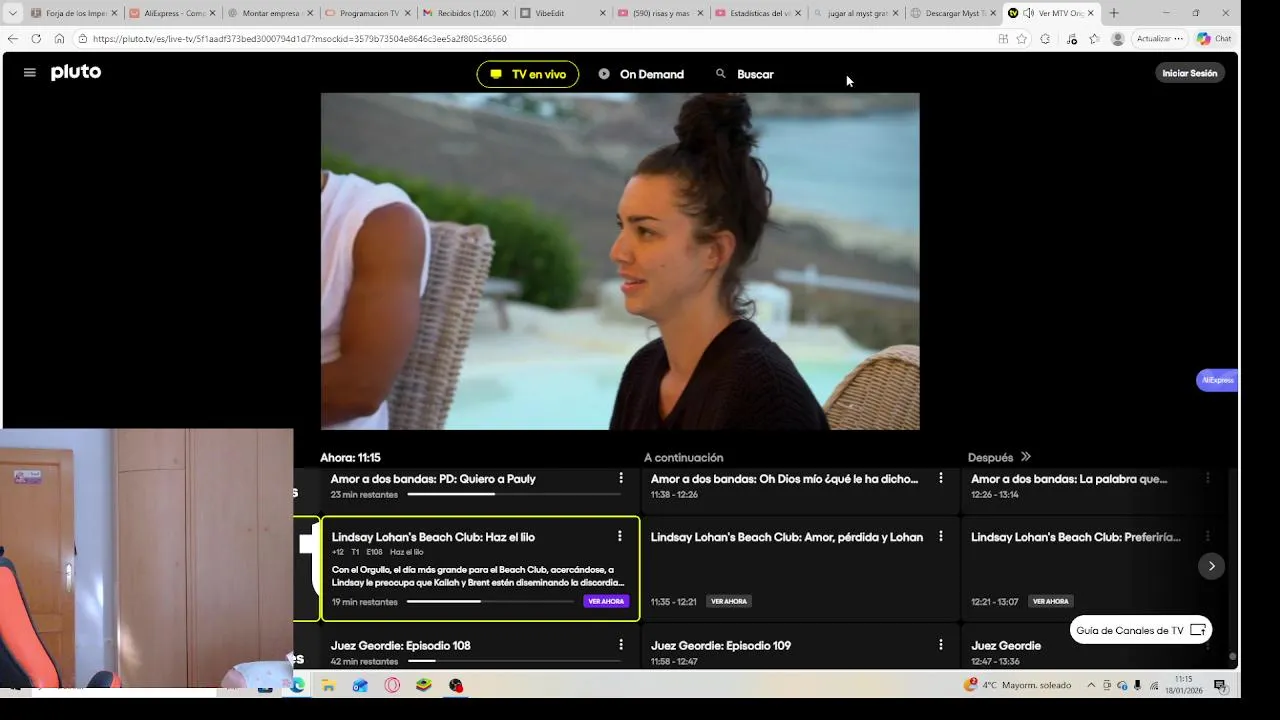Screen dimensions: 1280x720
Task: Open the On Demand section
Action: 641,74
